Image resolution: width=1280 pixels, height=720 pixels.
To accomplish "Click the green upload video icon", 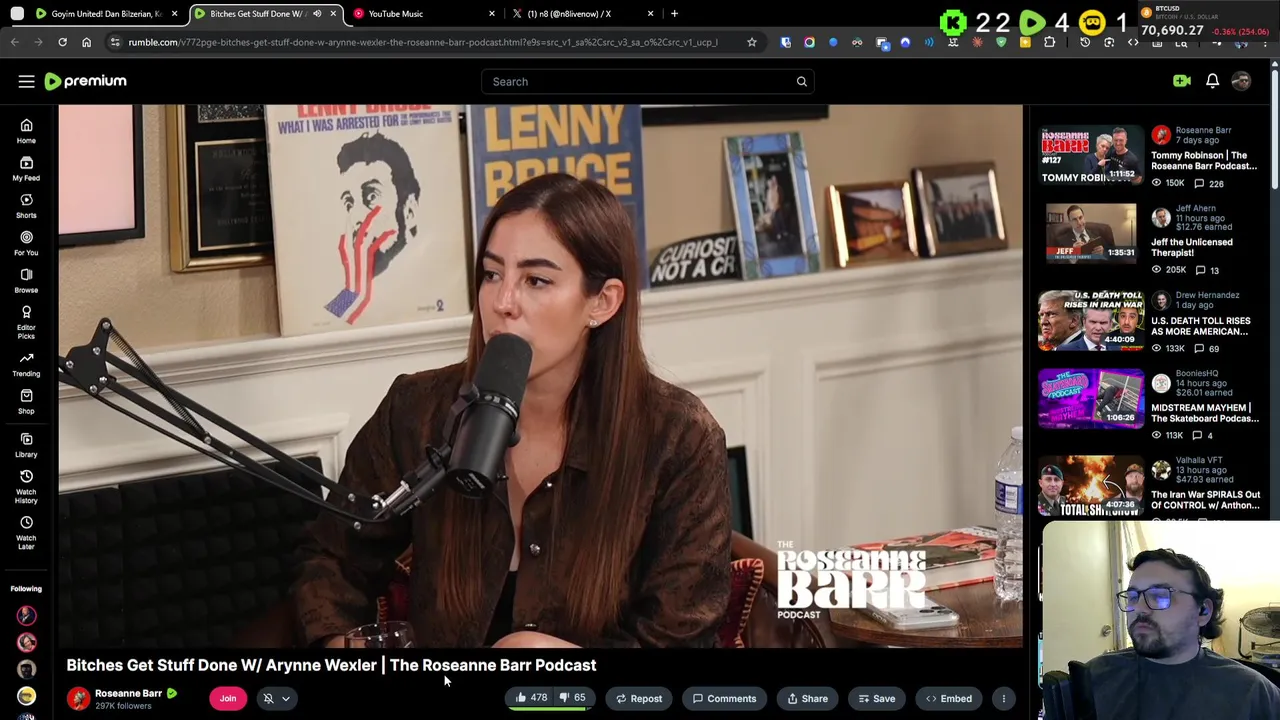I will 1181,81.
